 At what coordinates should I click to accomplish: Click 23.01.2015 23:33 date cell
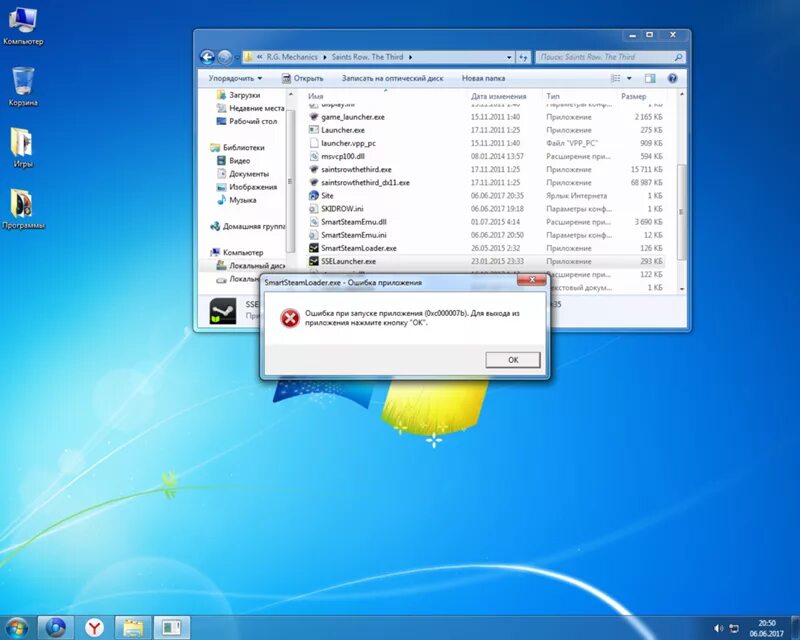(497, 261)
